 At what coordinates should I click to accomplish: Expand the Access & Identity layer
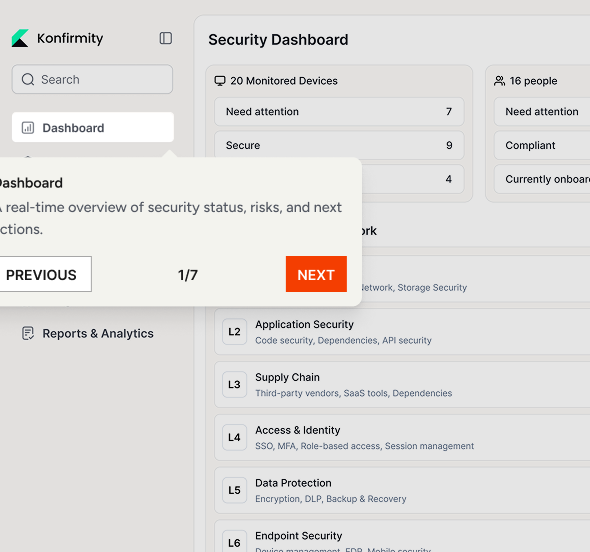[402, 438]
